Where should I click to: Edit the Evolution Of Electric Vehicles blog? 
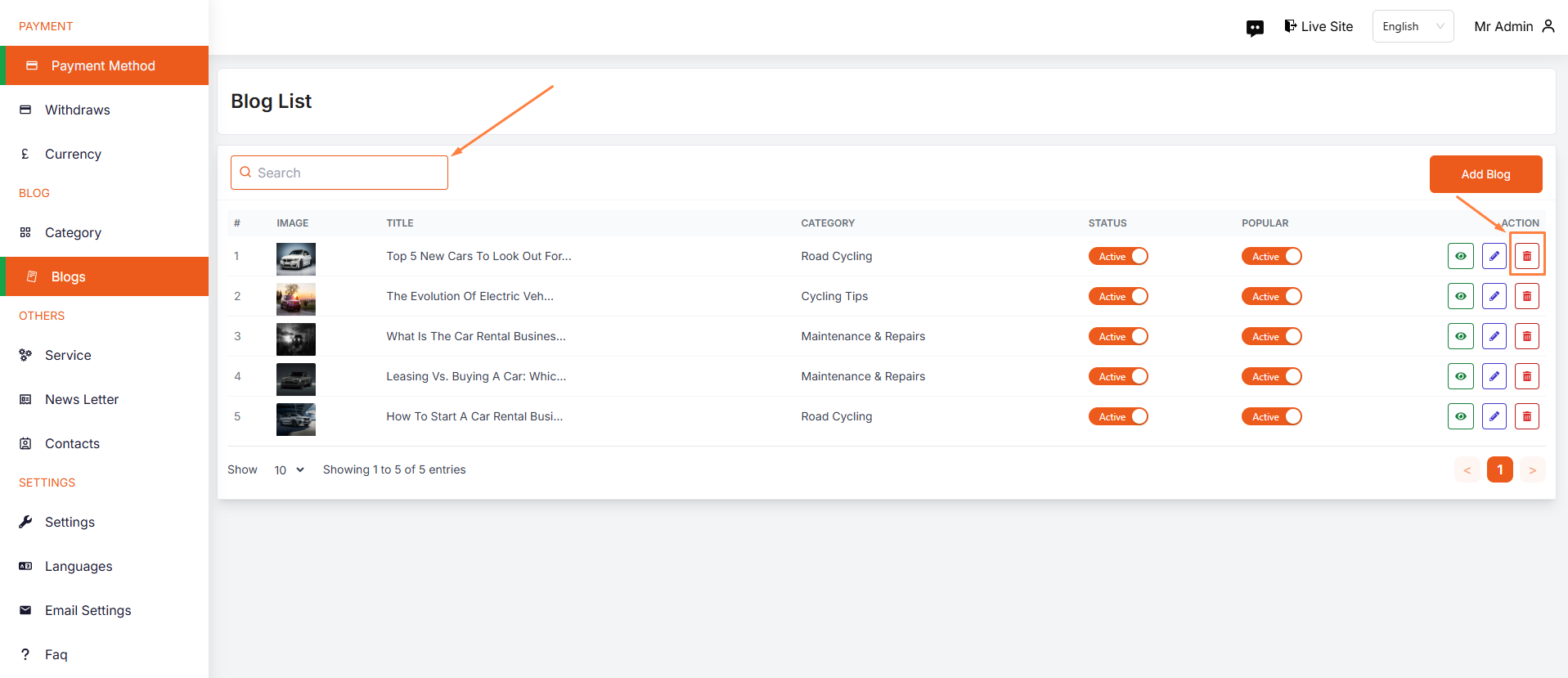point(1494,296)
